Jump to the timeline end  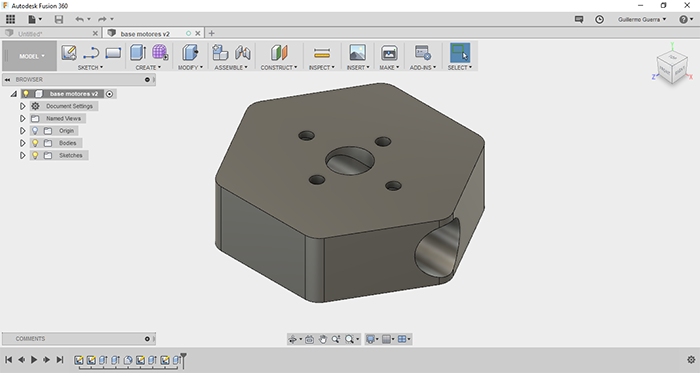[x=60, y=360]
